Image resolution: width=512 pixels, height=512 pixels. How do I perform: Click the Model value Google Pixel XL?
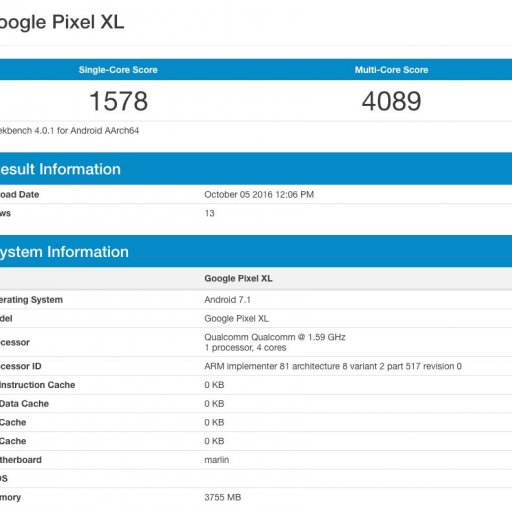click(236, 318)
